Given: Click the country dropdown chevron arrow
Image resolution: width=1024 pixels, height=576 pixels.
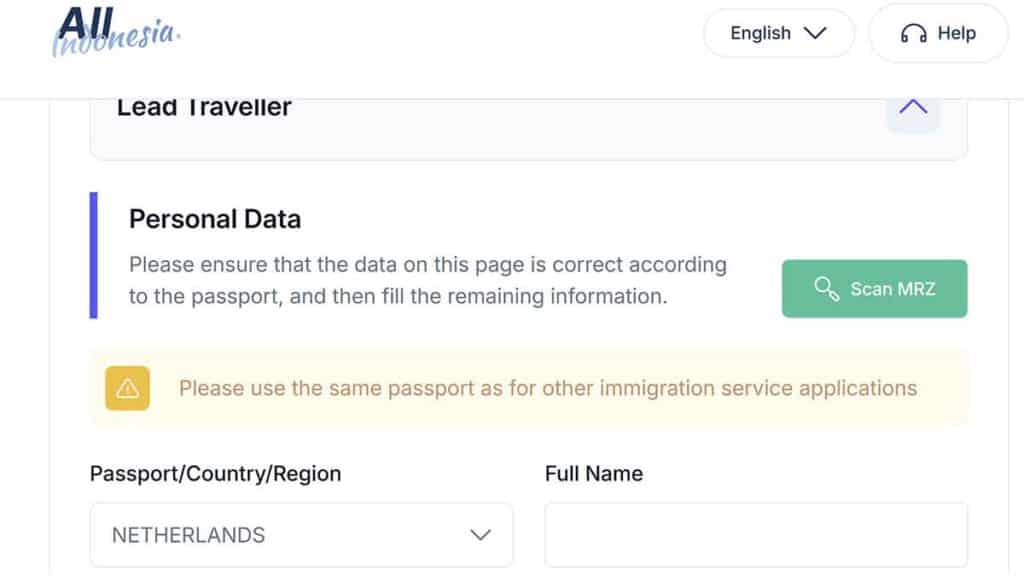Looking at the screenshot, I should pos(481,535).
